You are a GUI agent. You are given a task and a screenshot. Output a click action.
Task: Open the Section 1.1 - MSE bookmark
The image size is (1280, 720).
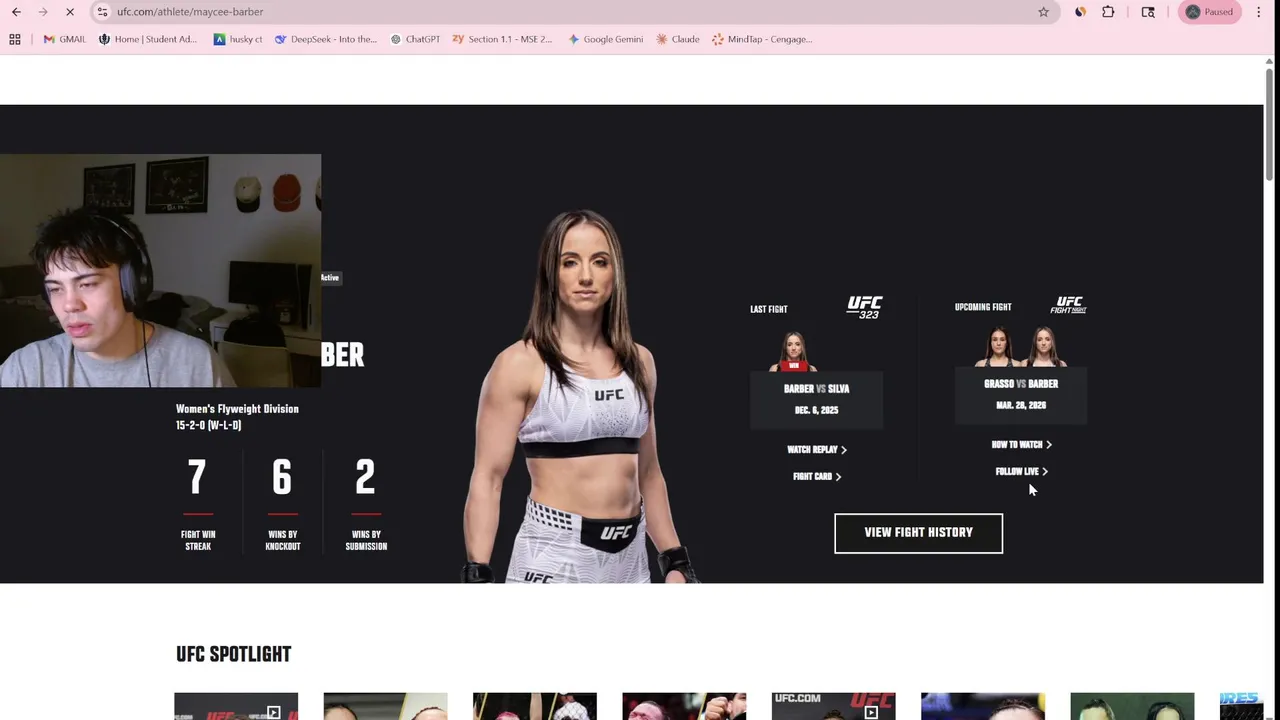pyautogui.click(x=502, y=39)
